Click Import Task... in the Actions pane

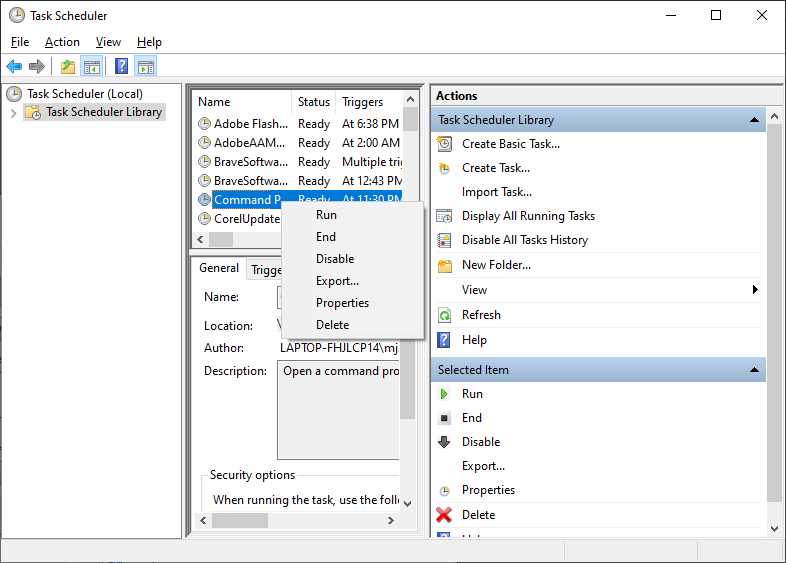tap(496, 192)
